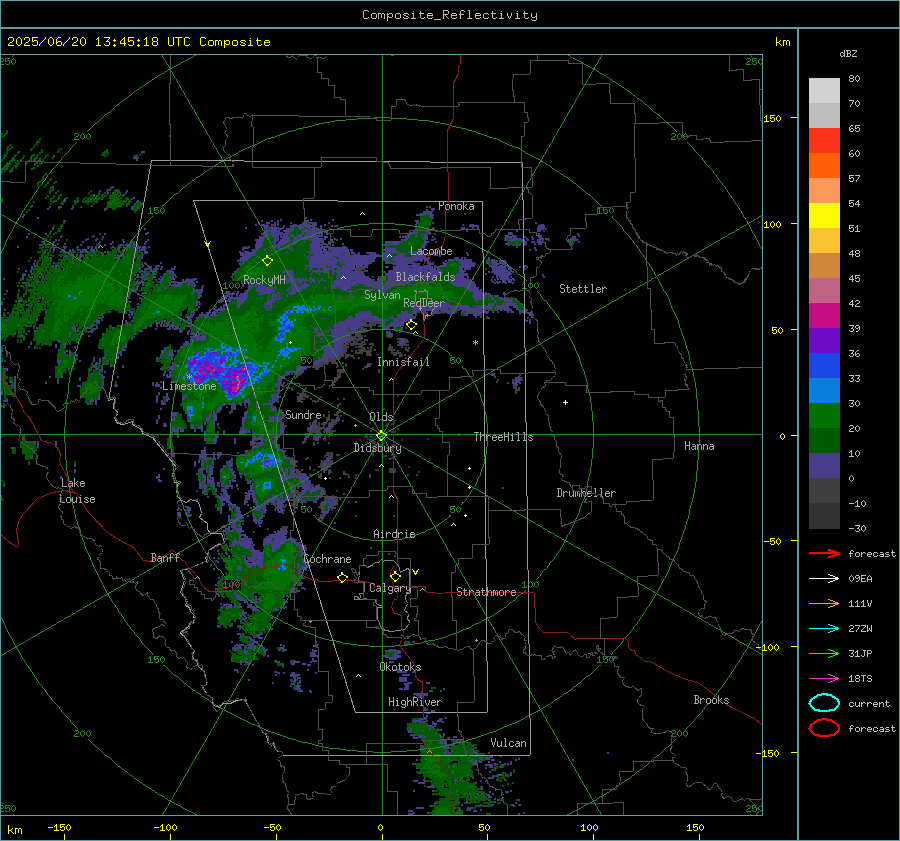Select the Stettler map label
This screenshot has height=841, width=900.
[x=583, y=289]
